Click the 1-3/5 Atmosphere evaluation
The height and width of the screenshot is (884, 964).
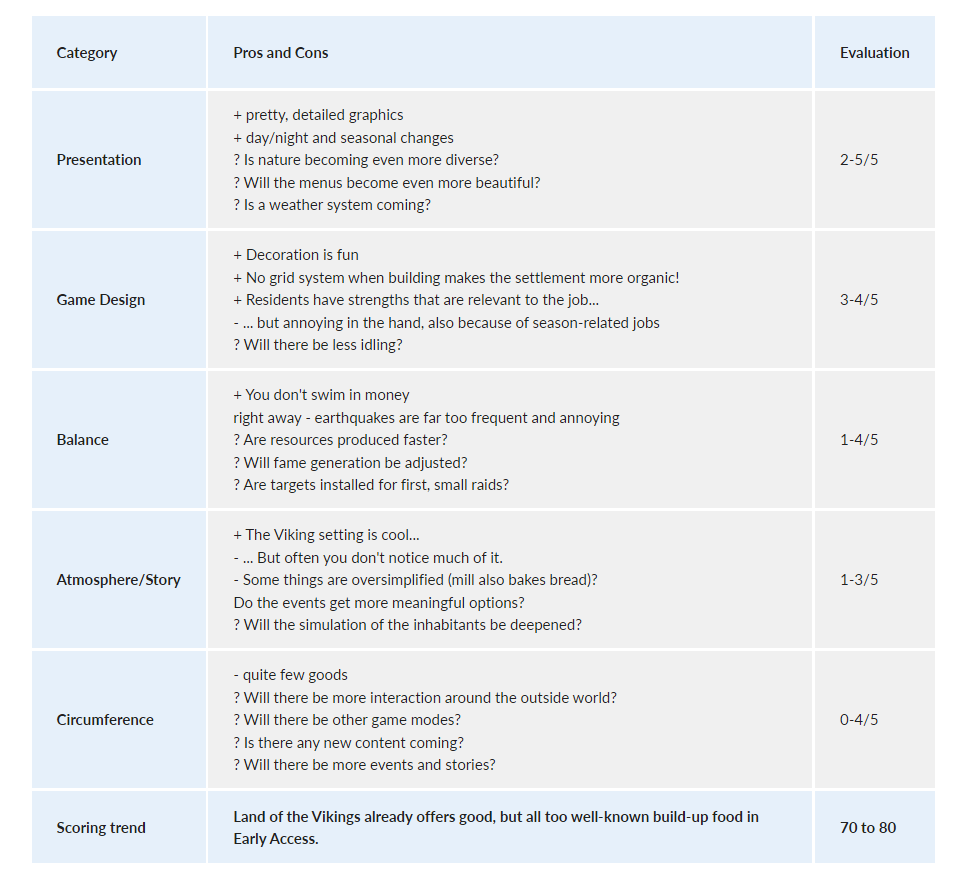[859, 580]
